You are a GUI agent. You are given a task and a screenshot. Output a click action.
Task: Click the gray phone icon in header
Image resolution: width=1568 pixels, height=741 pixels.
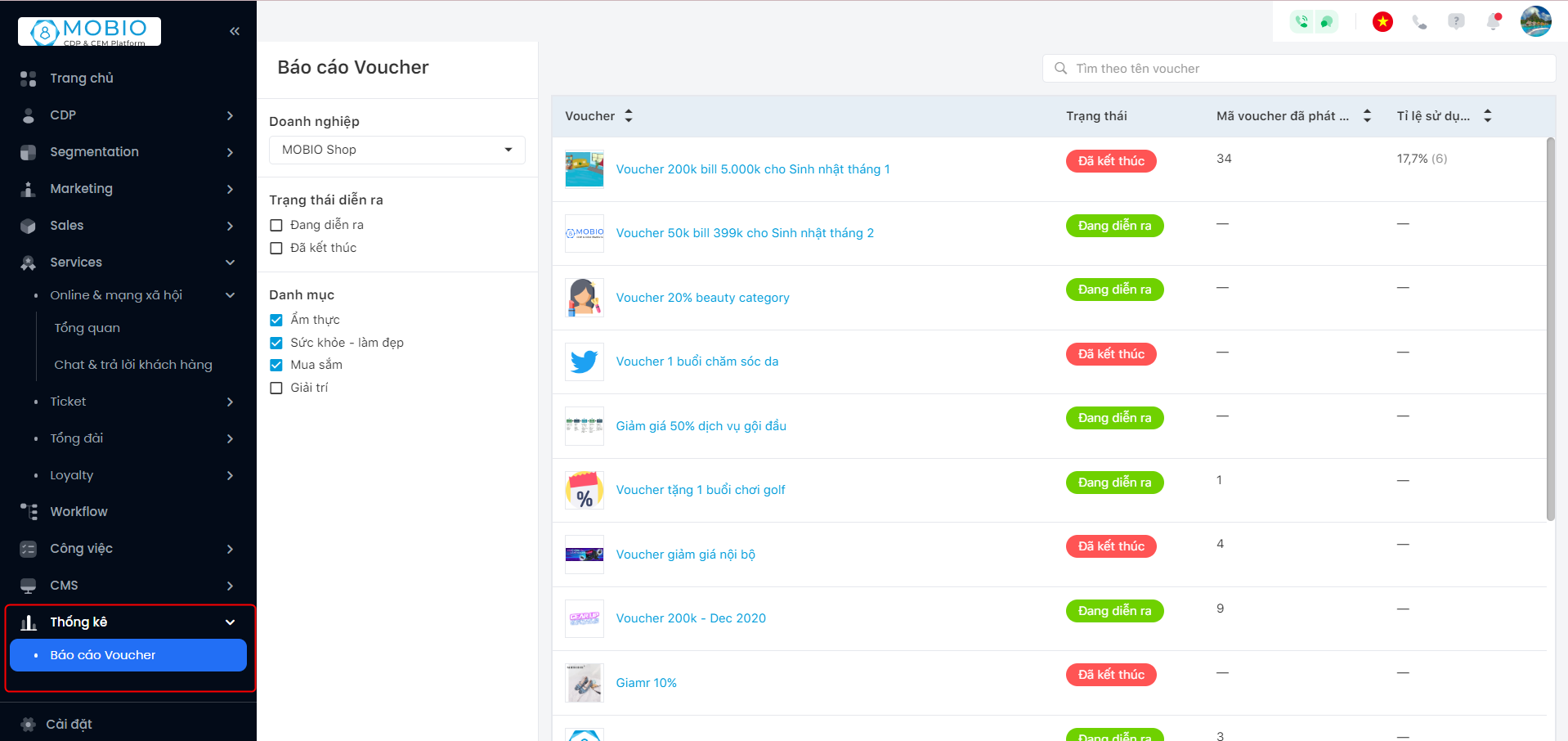(x=1419, y=22)
